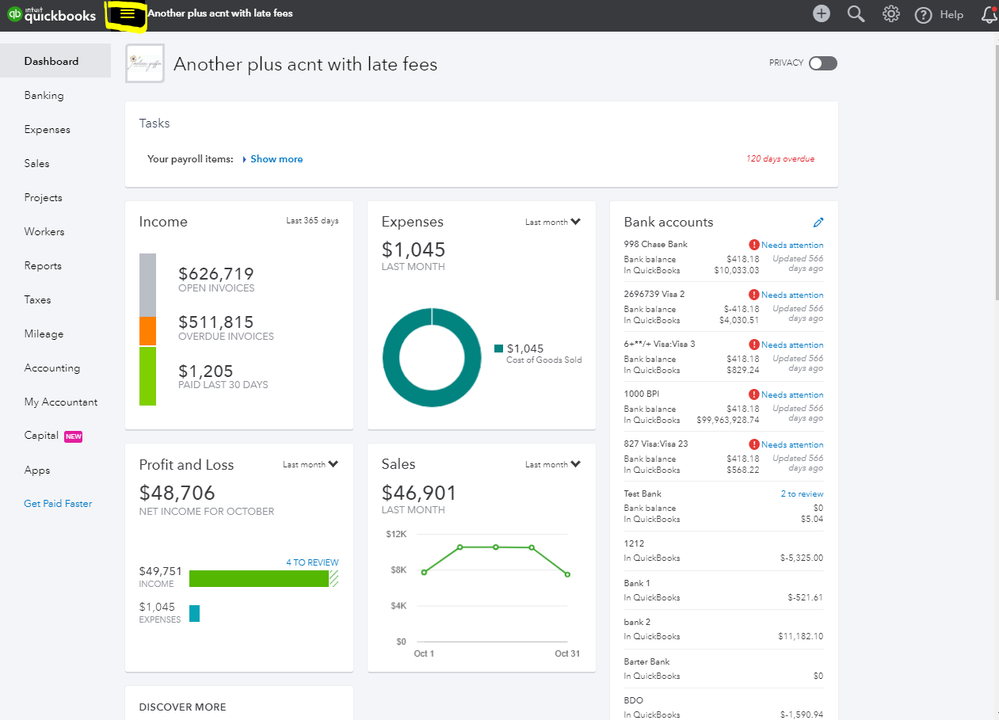Open Banking in the left navigation
The height and width of the screenshot is (720, 999).
click(x=44, y=96)
